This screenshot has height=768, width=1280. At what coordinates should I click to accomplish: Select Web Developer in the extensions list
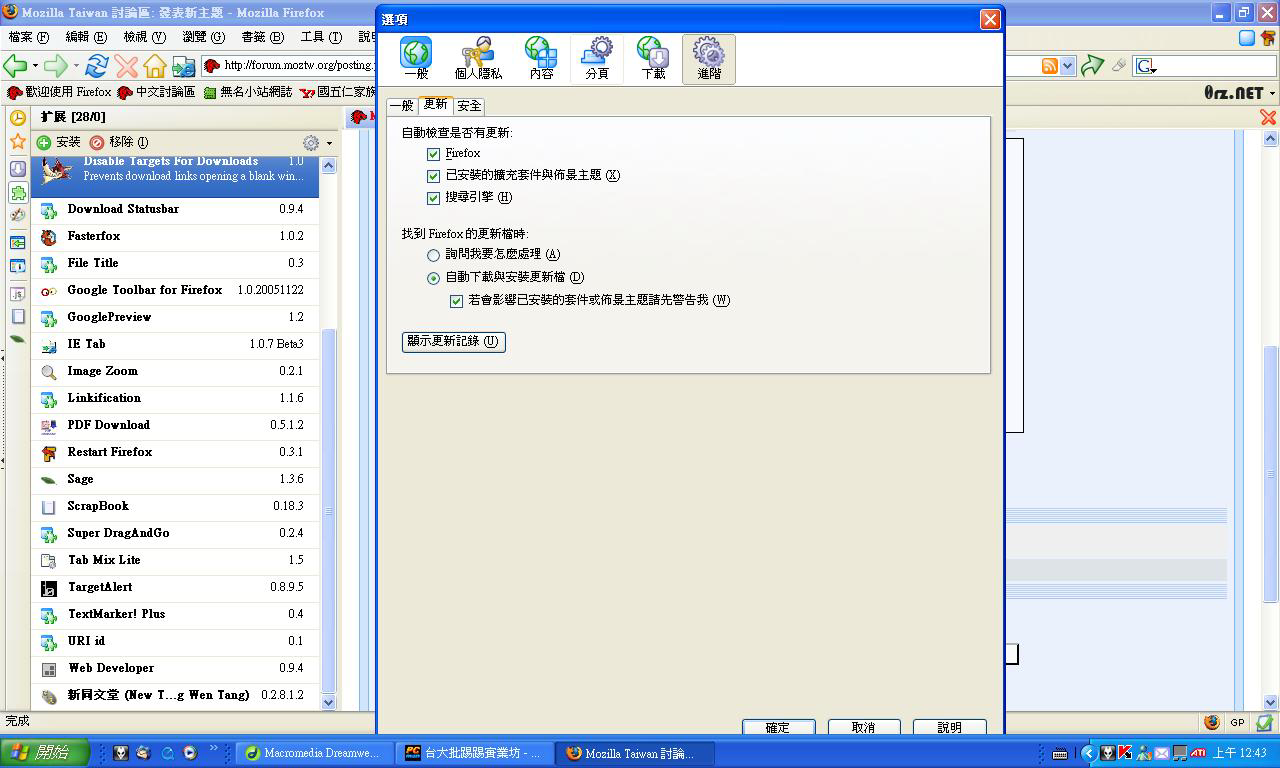pyautogui.click(x=111, y=668)
